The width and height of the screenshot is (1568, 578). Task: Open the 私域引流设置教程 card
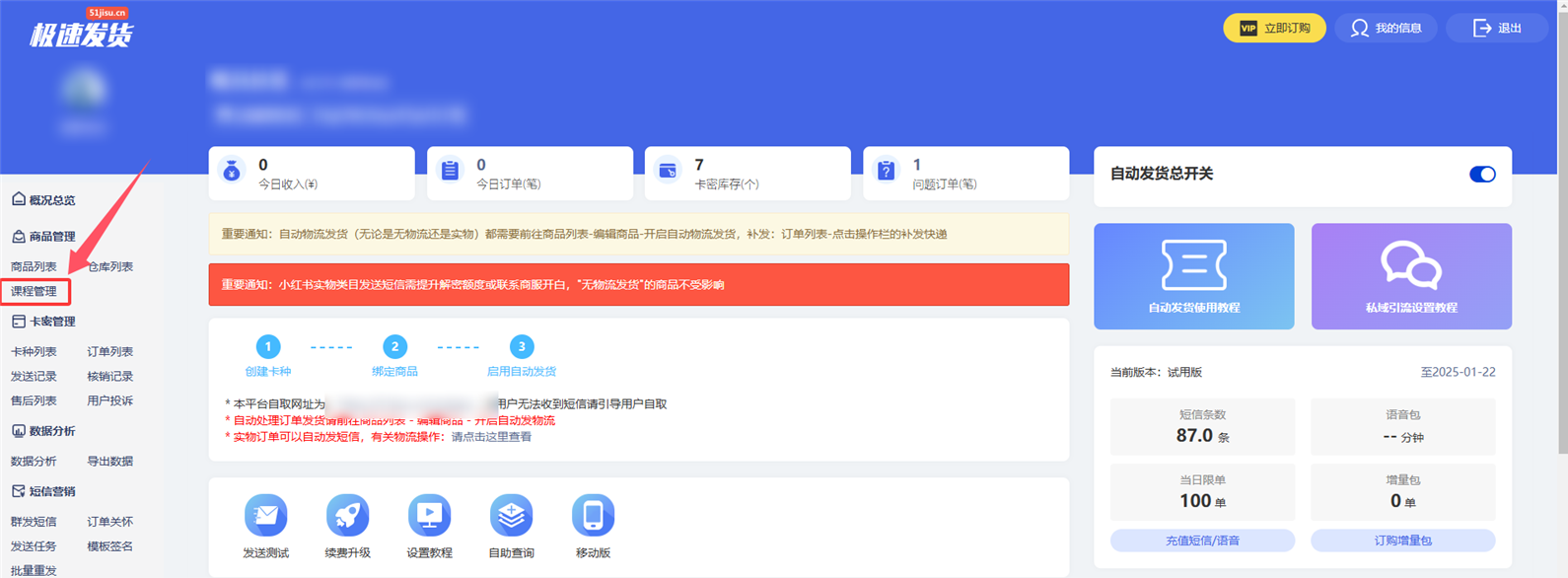1411,276
